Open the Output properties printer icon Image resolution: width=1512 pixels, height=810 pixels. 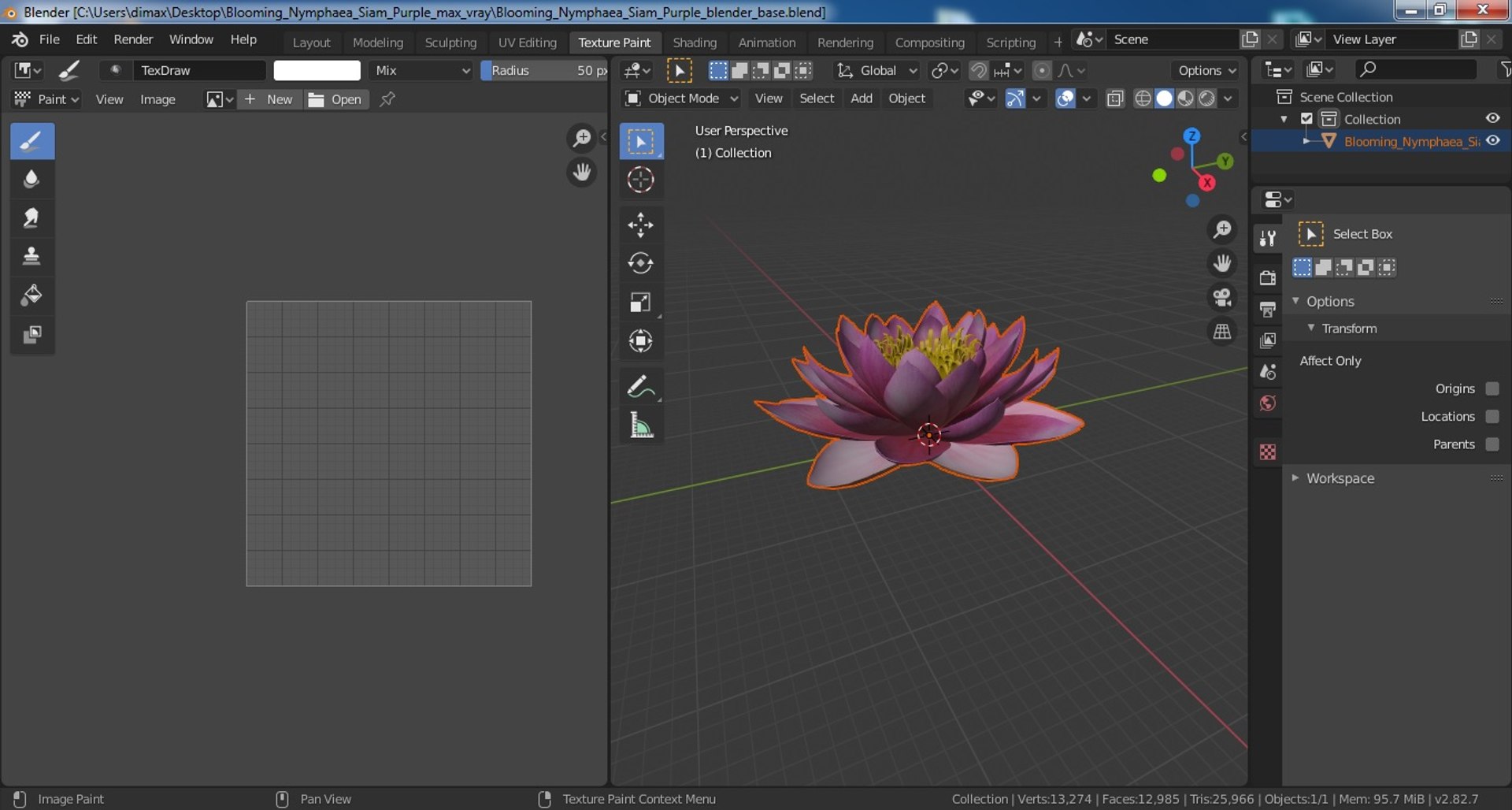pos(1268,309)
